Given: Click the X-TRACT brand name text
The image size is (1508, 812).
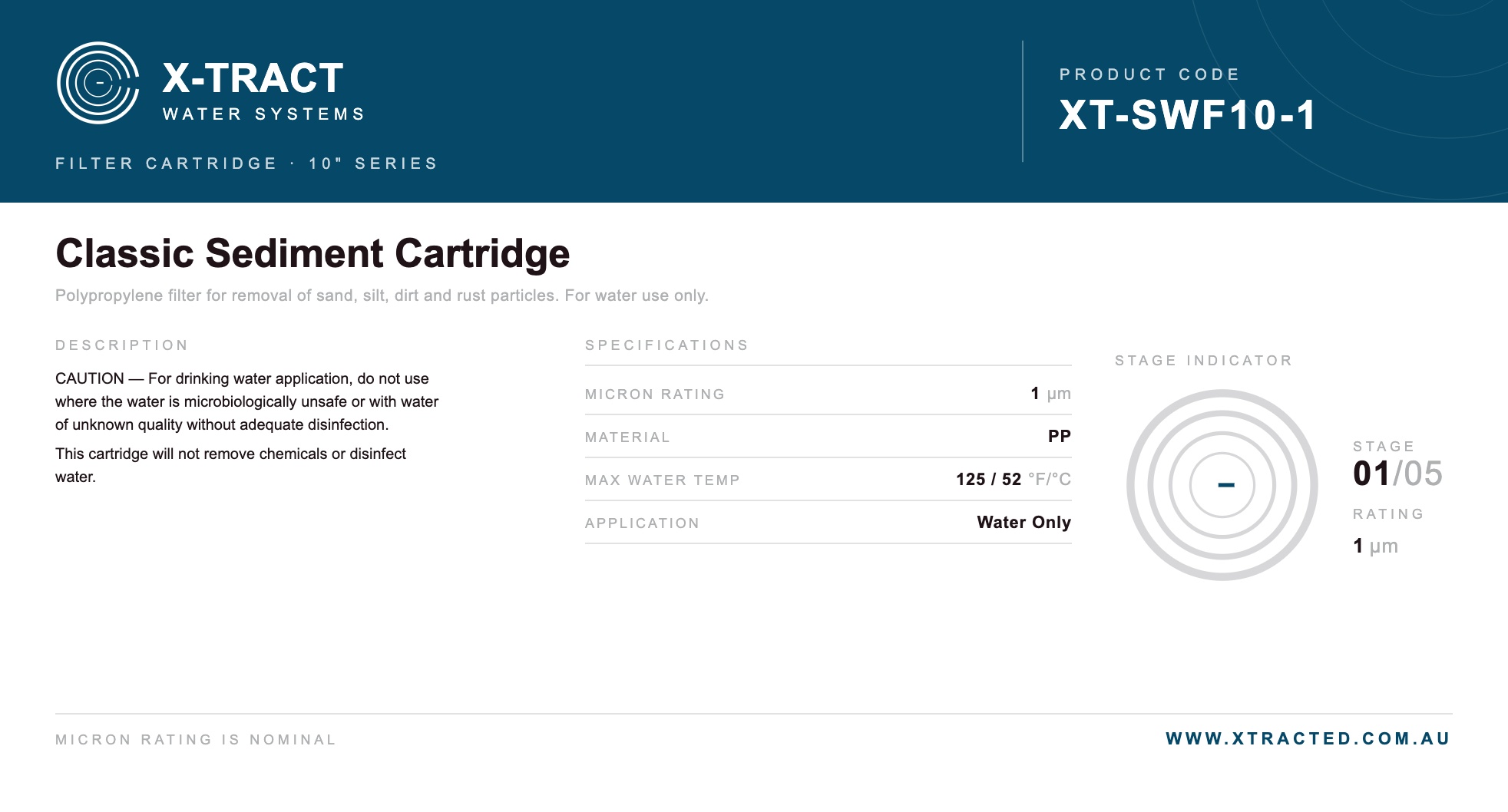Looking at the screenshot, I should tap(253, 78).
